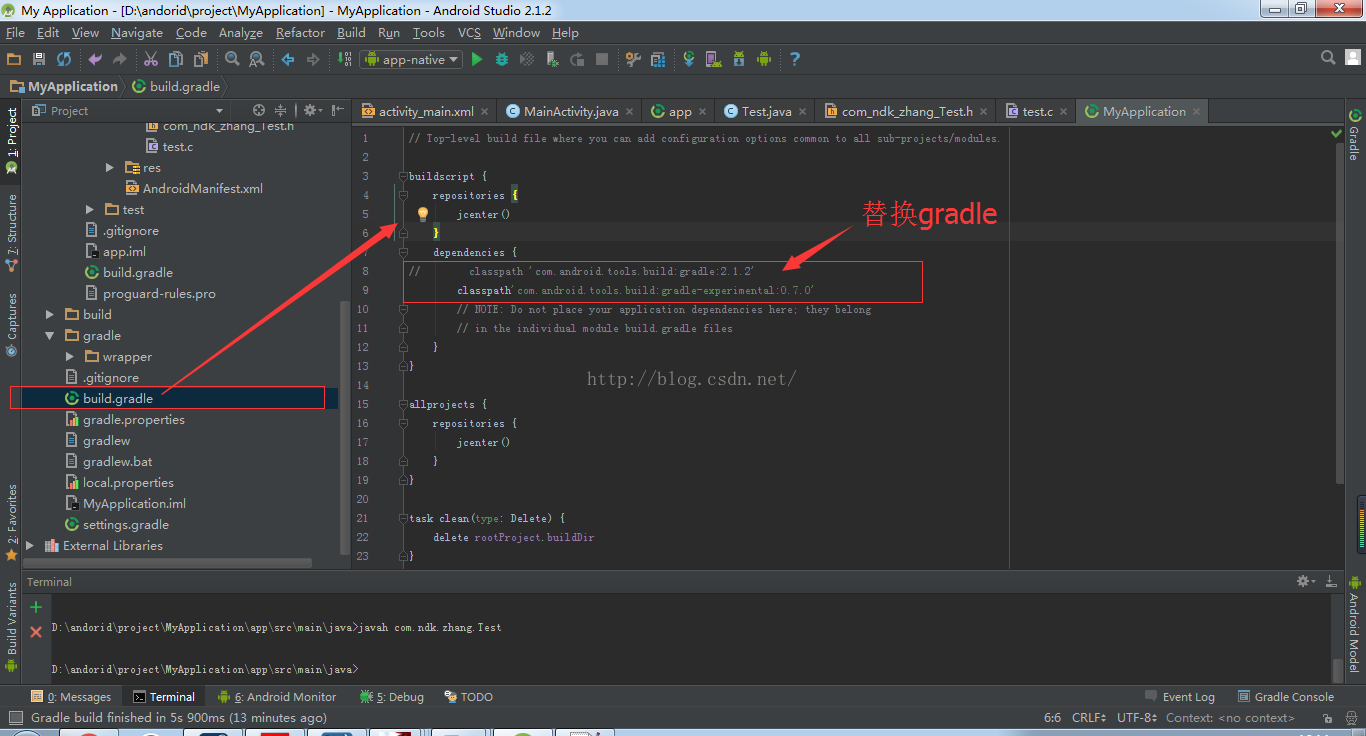1366x736 pixels.
Task: Sync project with Gradle files icon
Action: [689, 60]
